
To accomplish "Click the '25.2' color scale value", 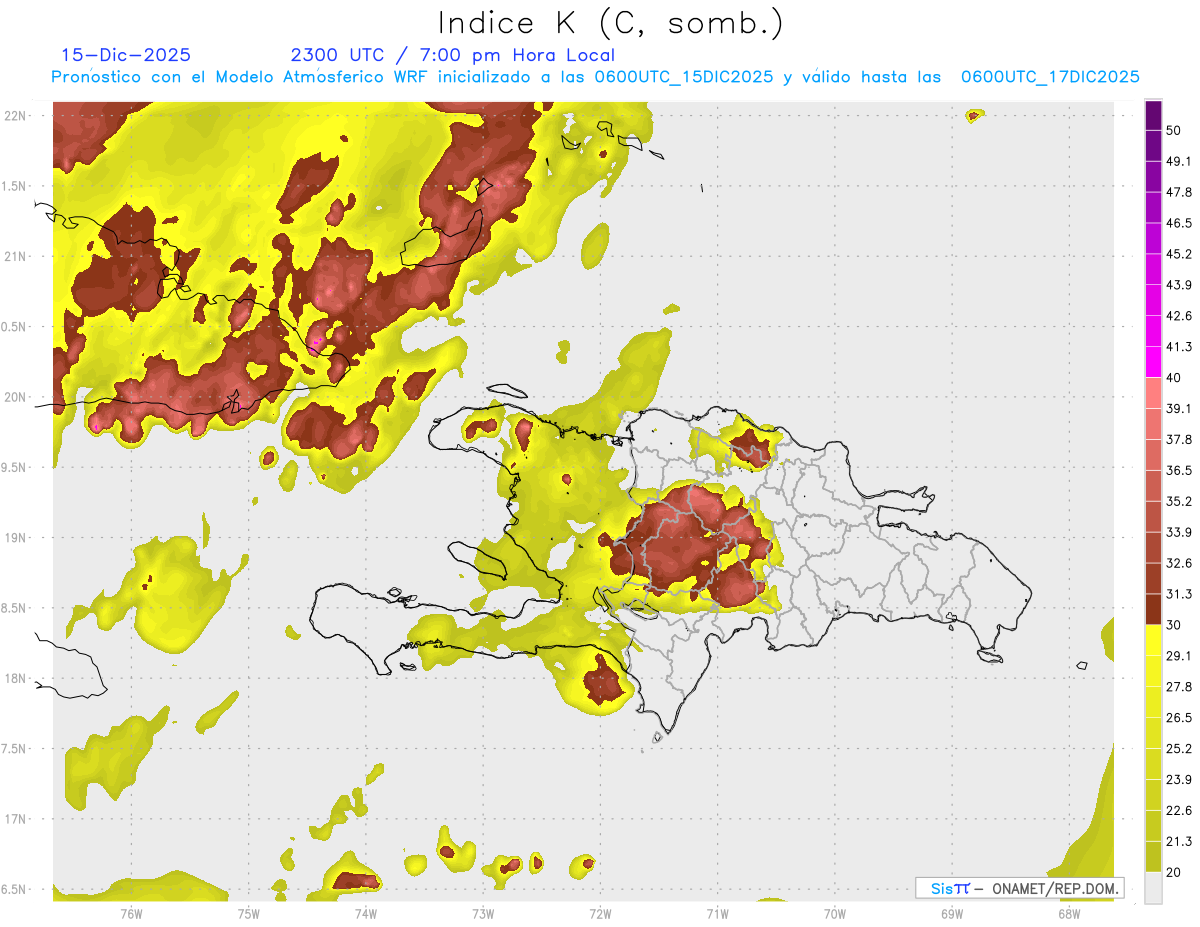I will pos(1180,749).
